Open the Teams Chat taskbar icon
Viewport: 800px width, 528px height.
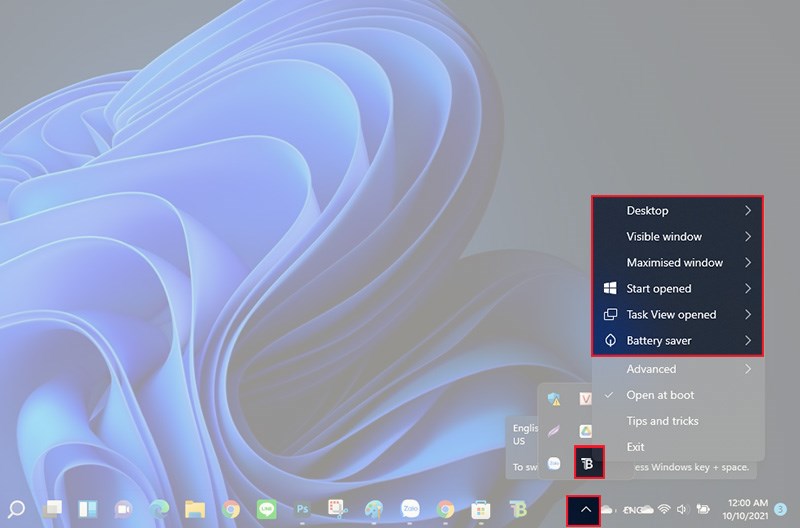(x=123, y=509)
